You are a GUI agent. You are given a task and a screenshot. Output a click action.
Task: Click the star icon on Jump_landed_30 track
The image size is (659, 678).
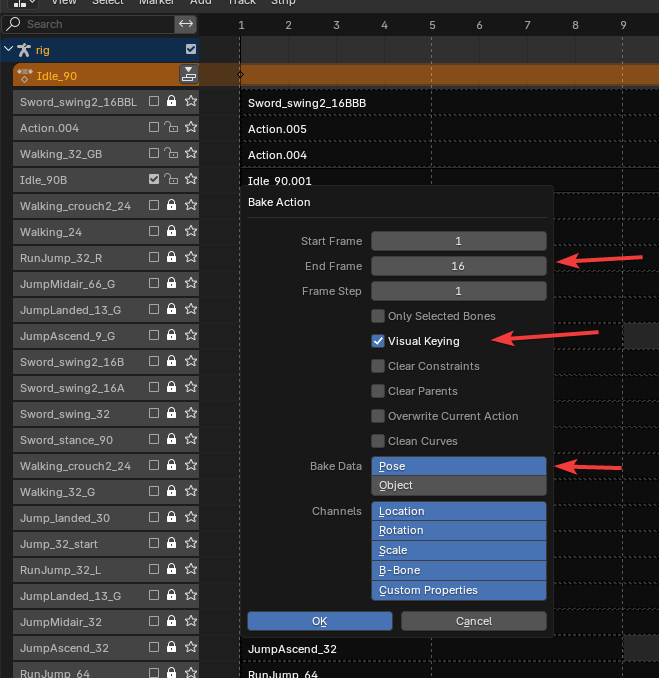click(190, 518)
